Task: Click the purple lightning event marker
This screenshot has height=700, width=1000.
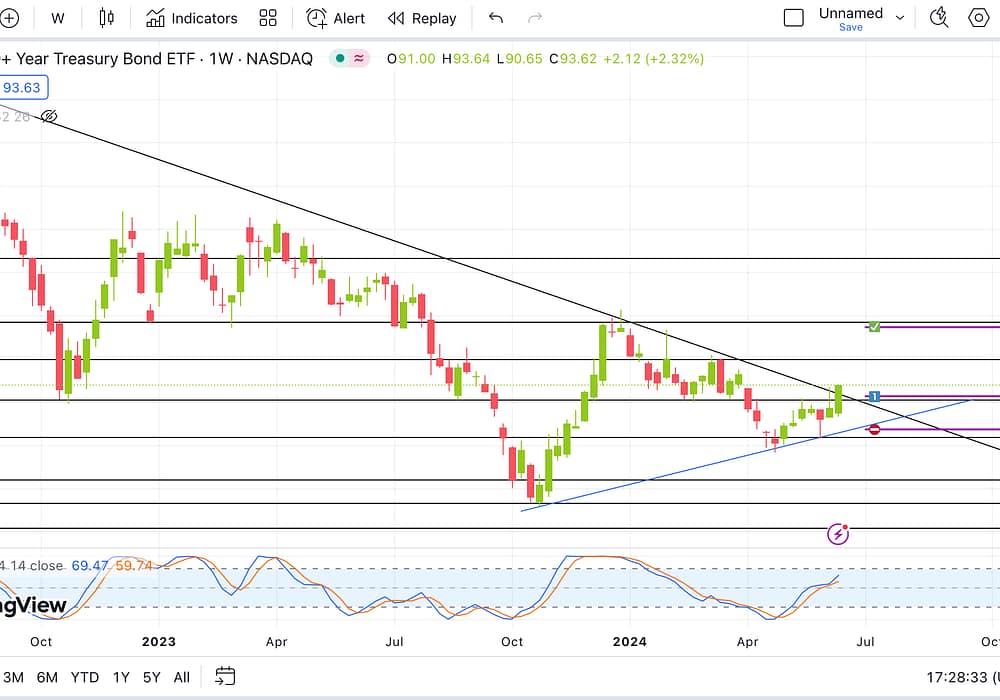Action: coord(838,534)
